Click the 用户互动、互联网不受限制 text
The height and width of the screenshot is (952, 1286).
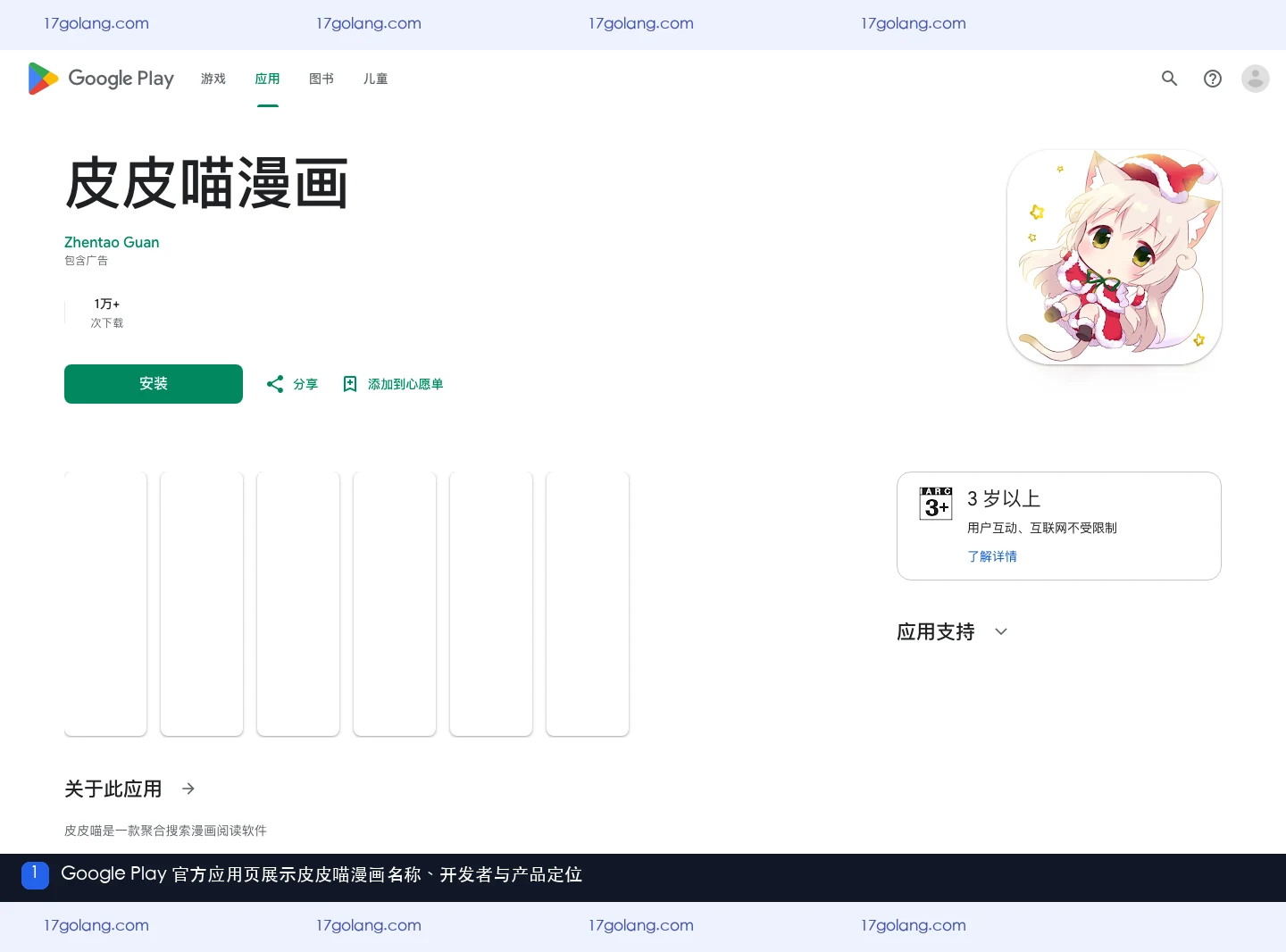pyautogui.click(x=1042, y=528)
